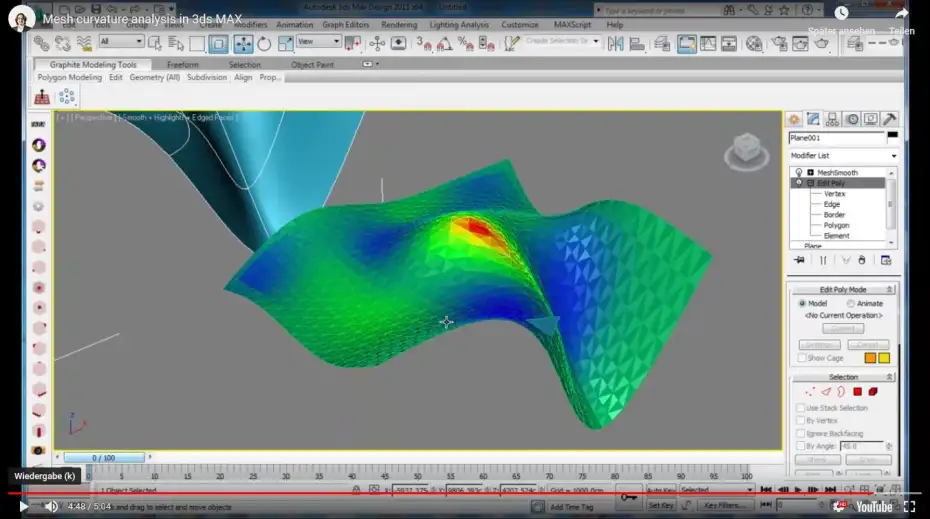Open the reference coordinate View dropdown
Screen dimensions: 930x519
click(319, 41)
